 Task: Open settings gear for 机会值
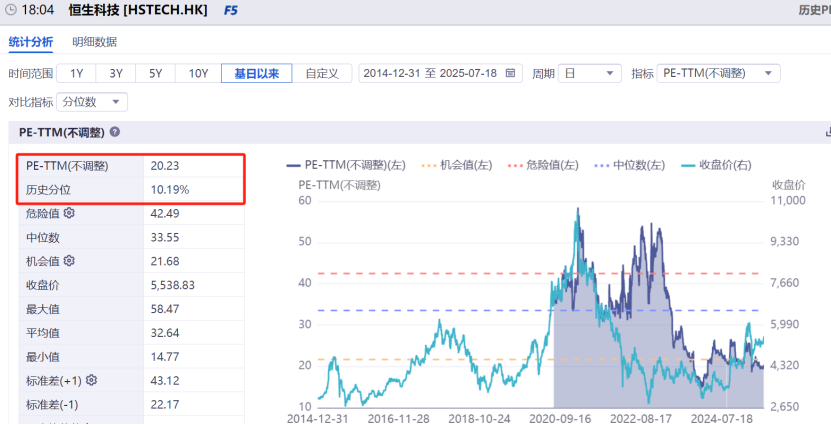pos(69,261)
